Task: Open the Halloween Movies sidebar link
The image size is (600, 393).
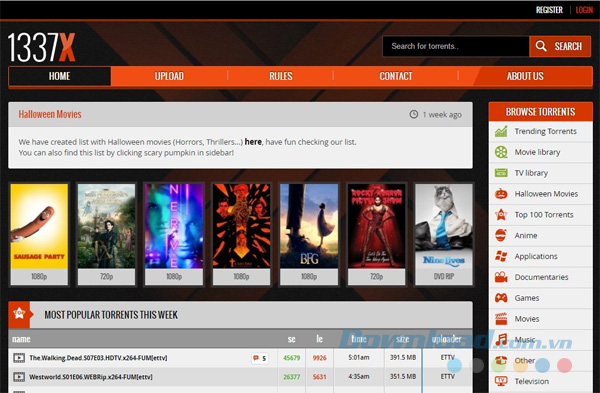Action: coord(546,194)
